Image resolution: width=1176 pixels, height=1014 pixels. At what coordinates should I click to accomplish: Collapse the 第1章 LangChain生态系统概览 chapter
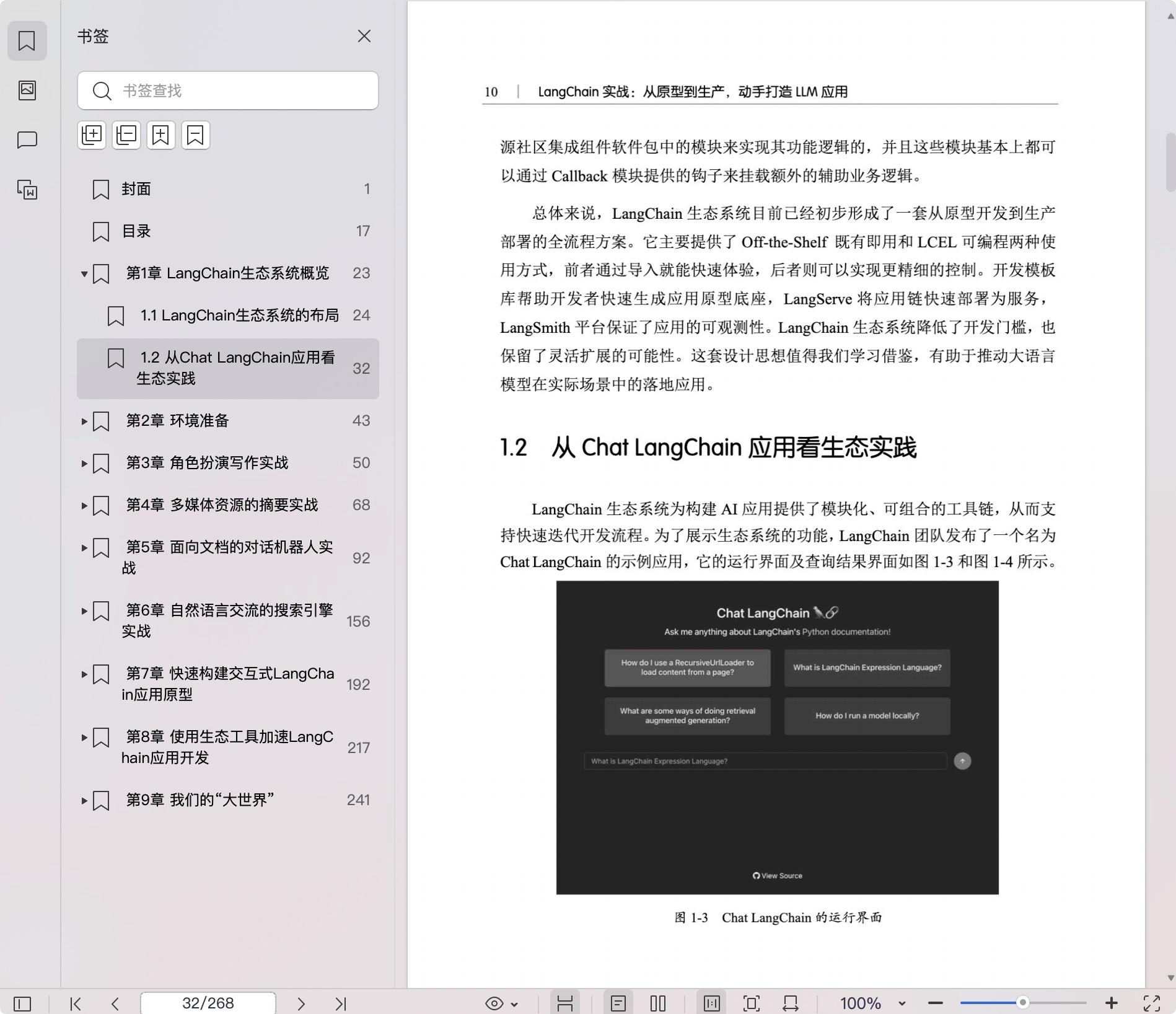[x=84, y=274]
